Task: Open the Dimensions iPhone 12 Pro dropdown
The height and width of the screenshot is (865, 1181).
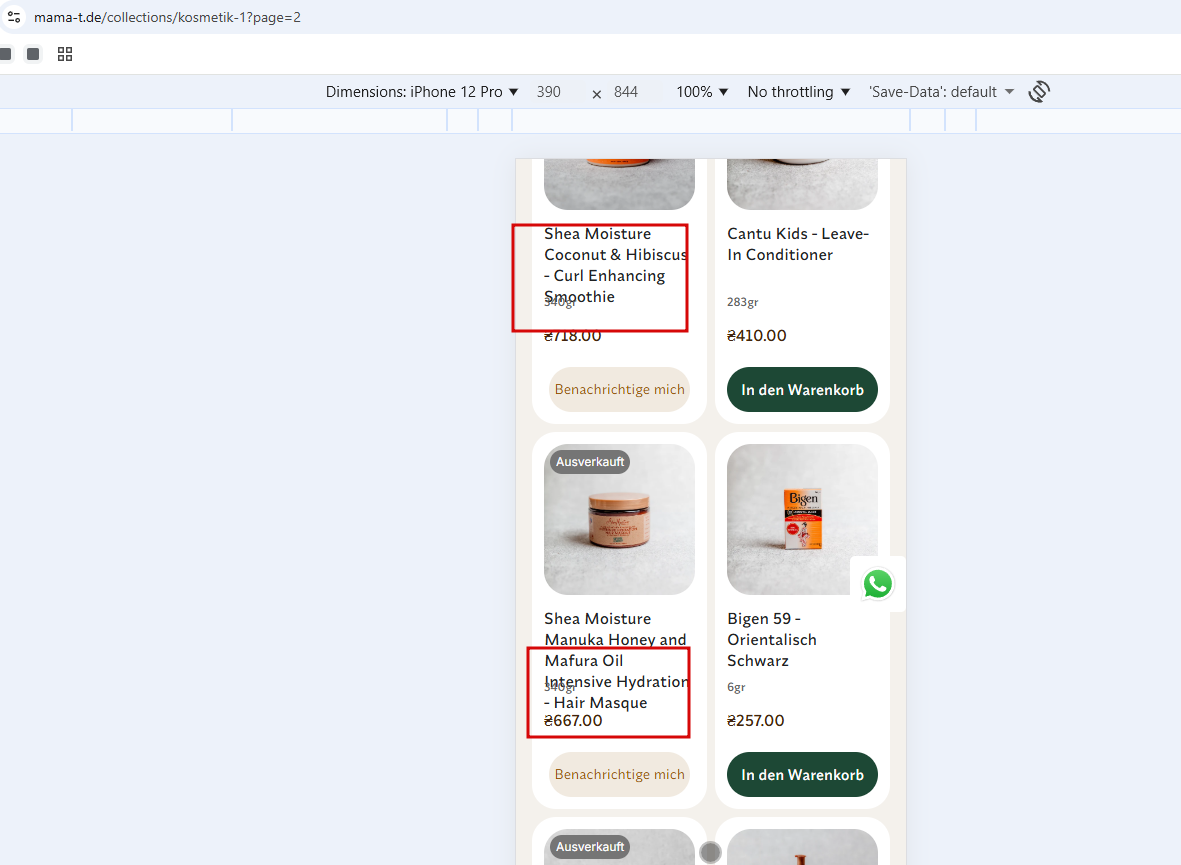Action: click(422, 92)
